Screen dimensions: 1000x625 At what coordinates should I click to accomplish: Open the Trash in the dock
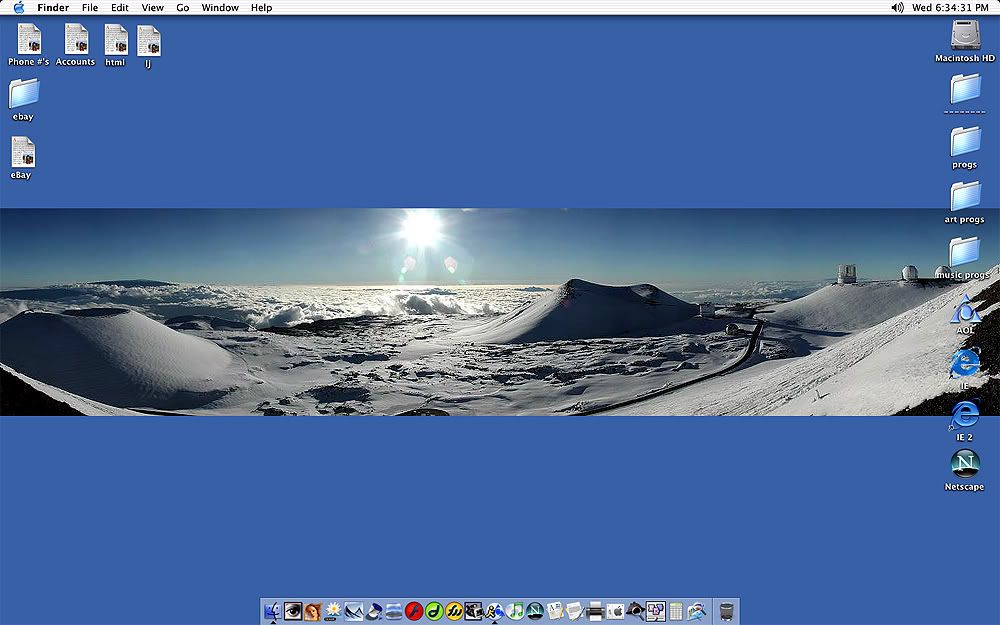726,612
